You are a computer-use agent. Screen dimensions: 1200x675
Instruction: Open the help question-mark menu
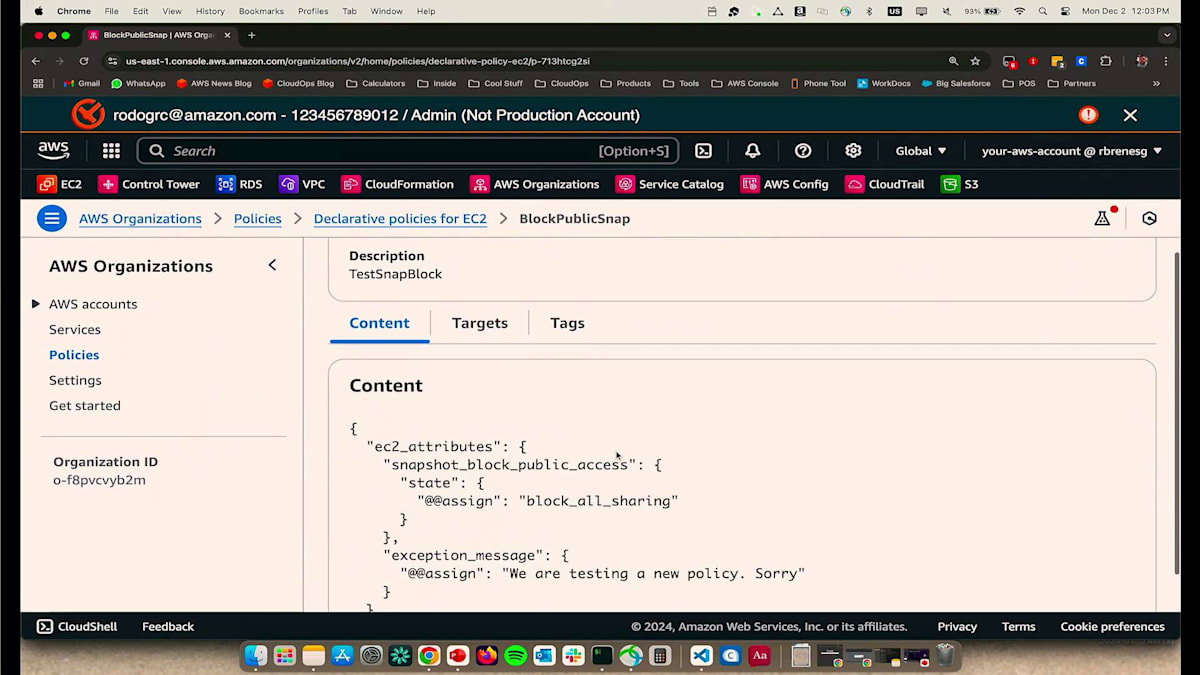(x=803, y=151)
